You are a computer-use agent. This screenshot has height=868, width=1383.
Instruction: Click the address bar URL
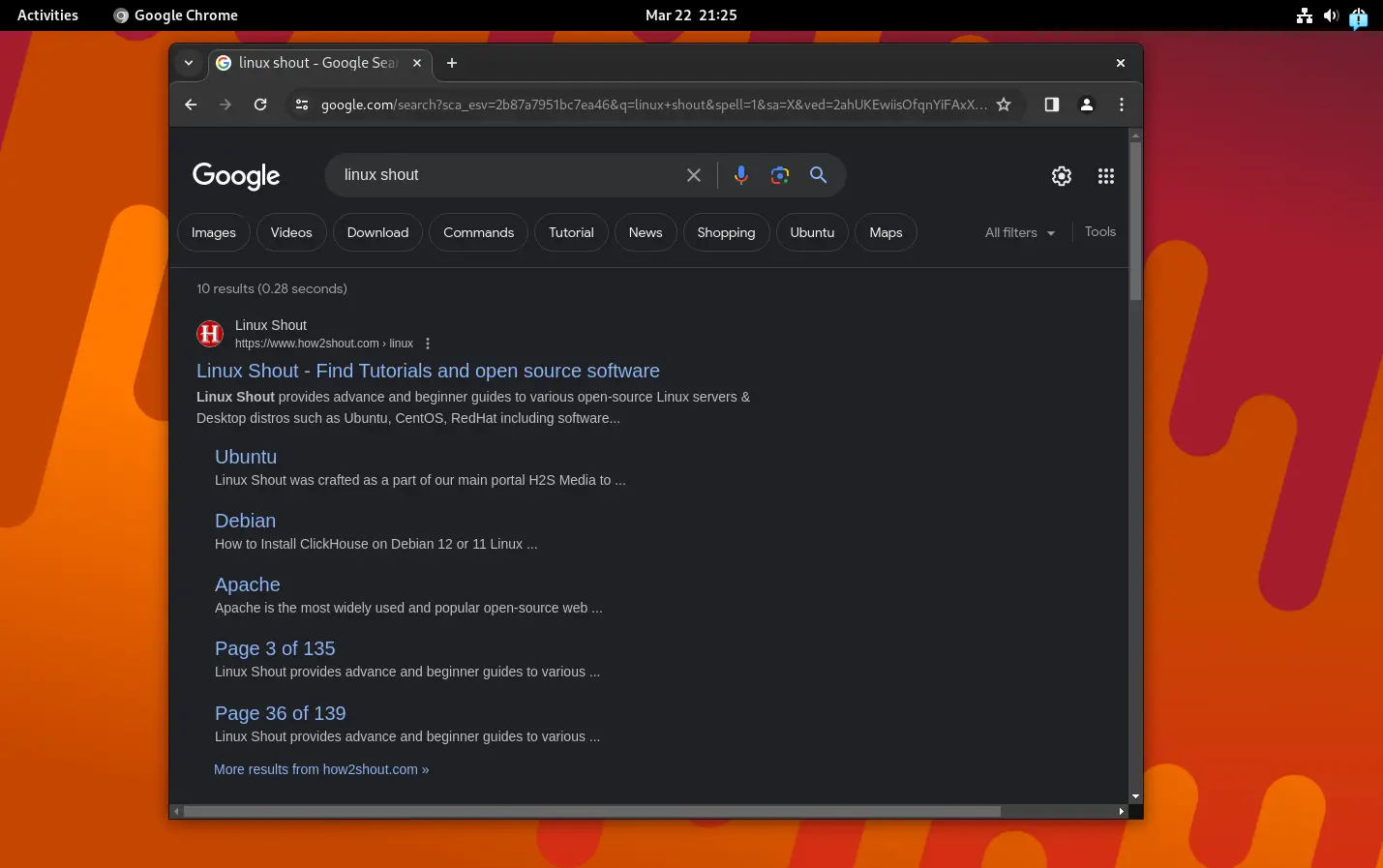point(653,105)
